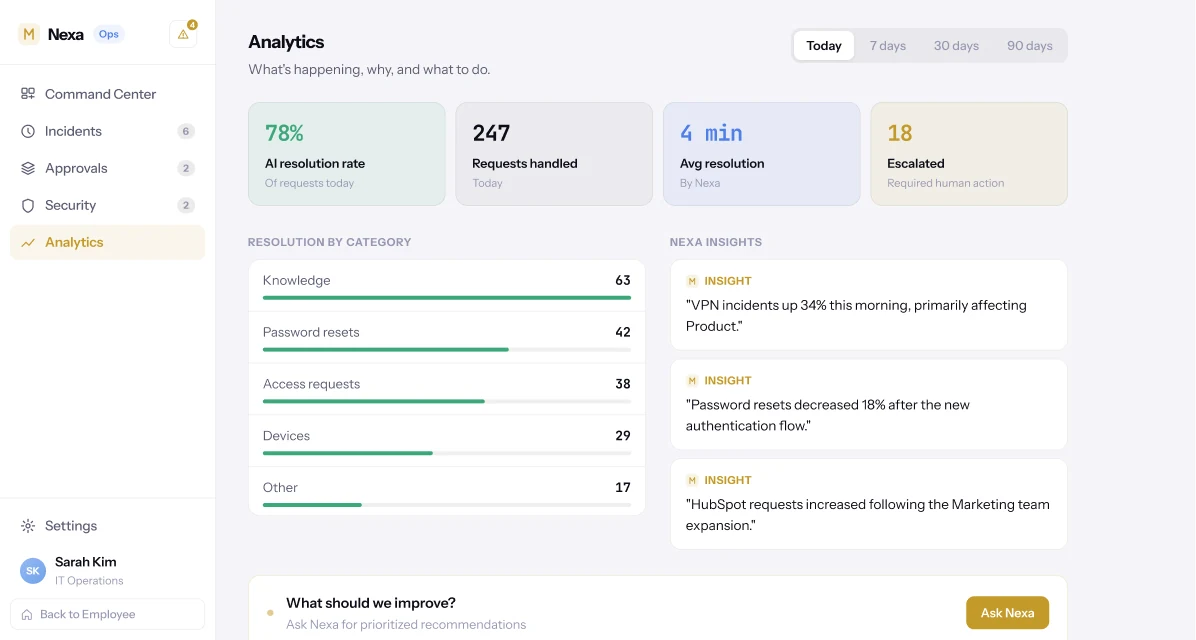Click the Settings gear icon

[x=28, y=526]
